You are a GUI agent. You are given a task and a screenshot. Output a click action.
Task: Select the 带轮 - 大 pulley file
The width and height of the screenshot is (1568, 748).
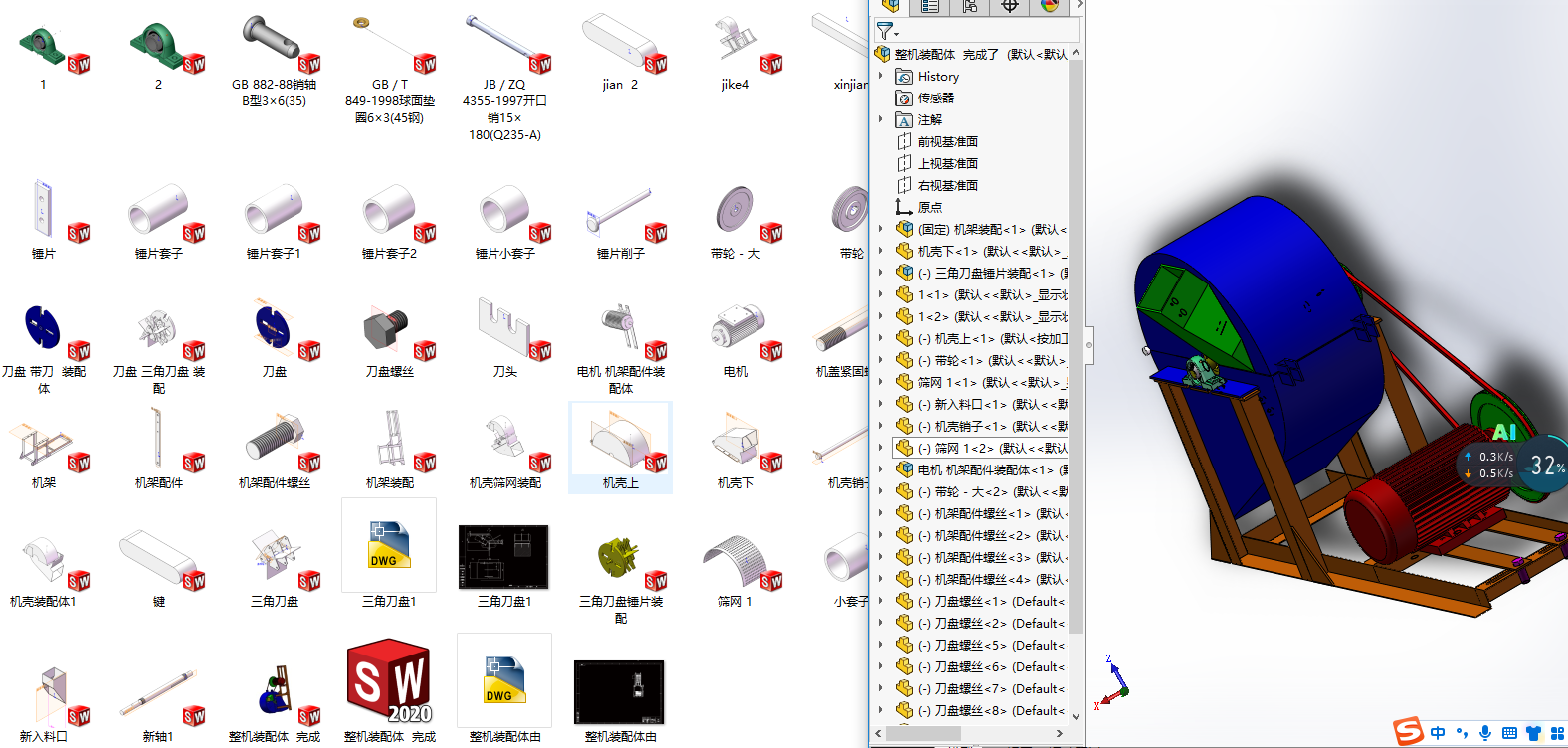click(735, 221)
